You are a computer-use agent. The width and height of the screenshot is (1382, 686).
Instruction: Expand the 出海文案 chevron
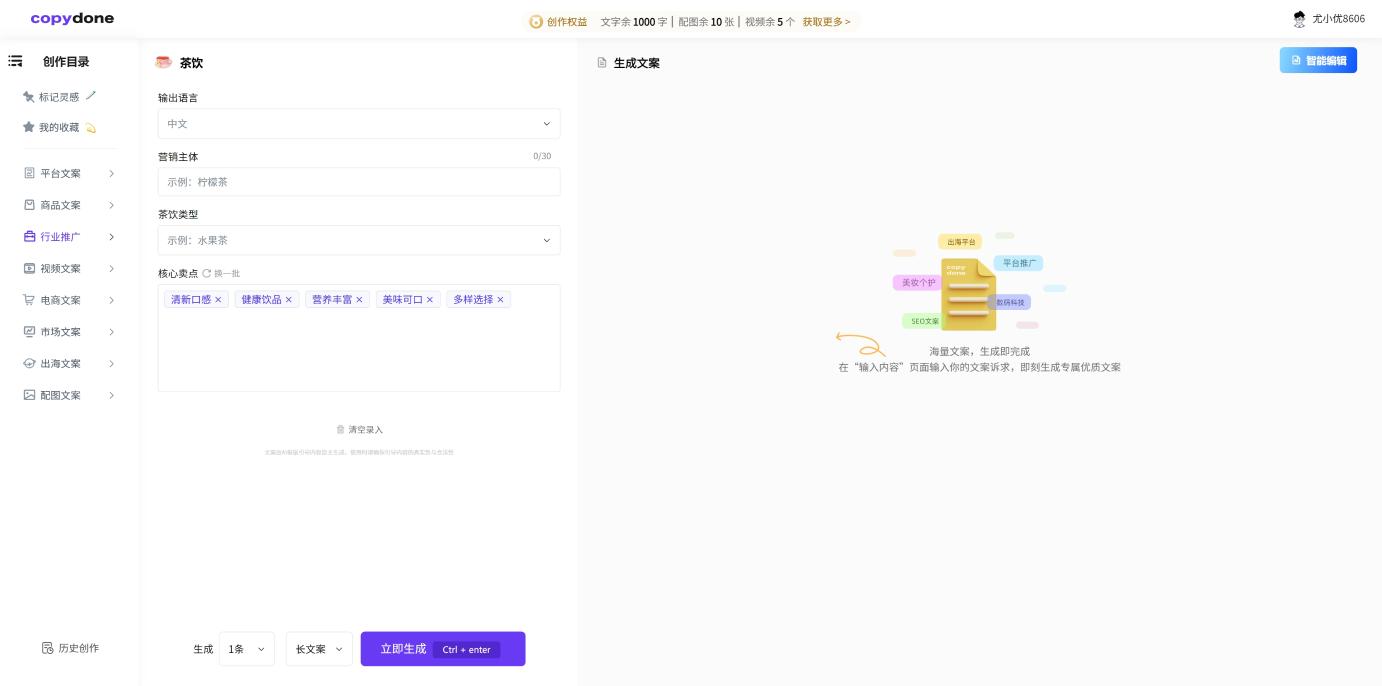click(x=111, y=363)
